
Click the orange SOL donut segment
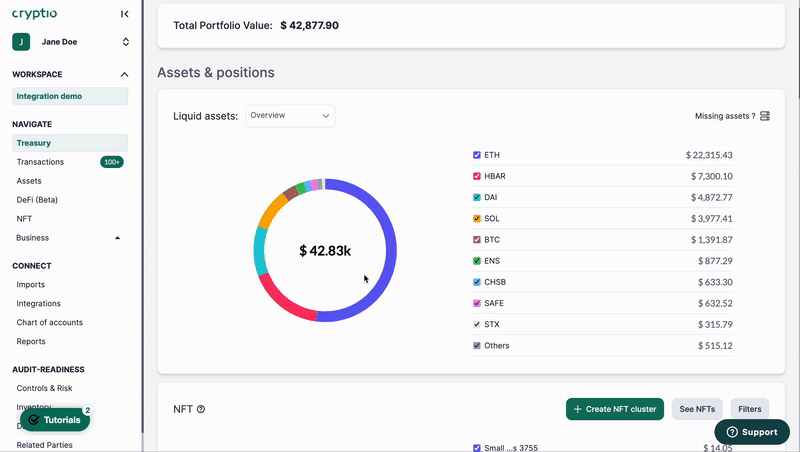(x=272, y=211)
